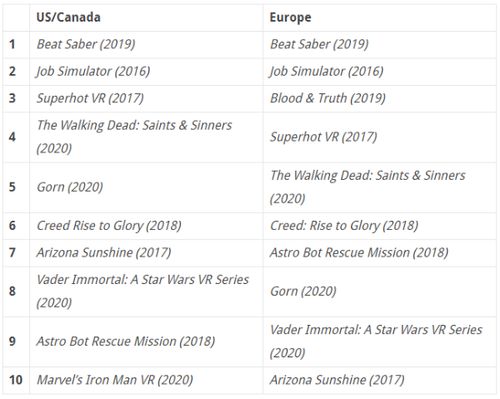Image resolution: width=500 pixels, height=399 pixels.
Task: Click Creed: Rise to Glory under Europe
Action: point(344,226)
